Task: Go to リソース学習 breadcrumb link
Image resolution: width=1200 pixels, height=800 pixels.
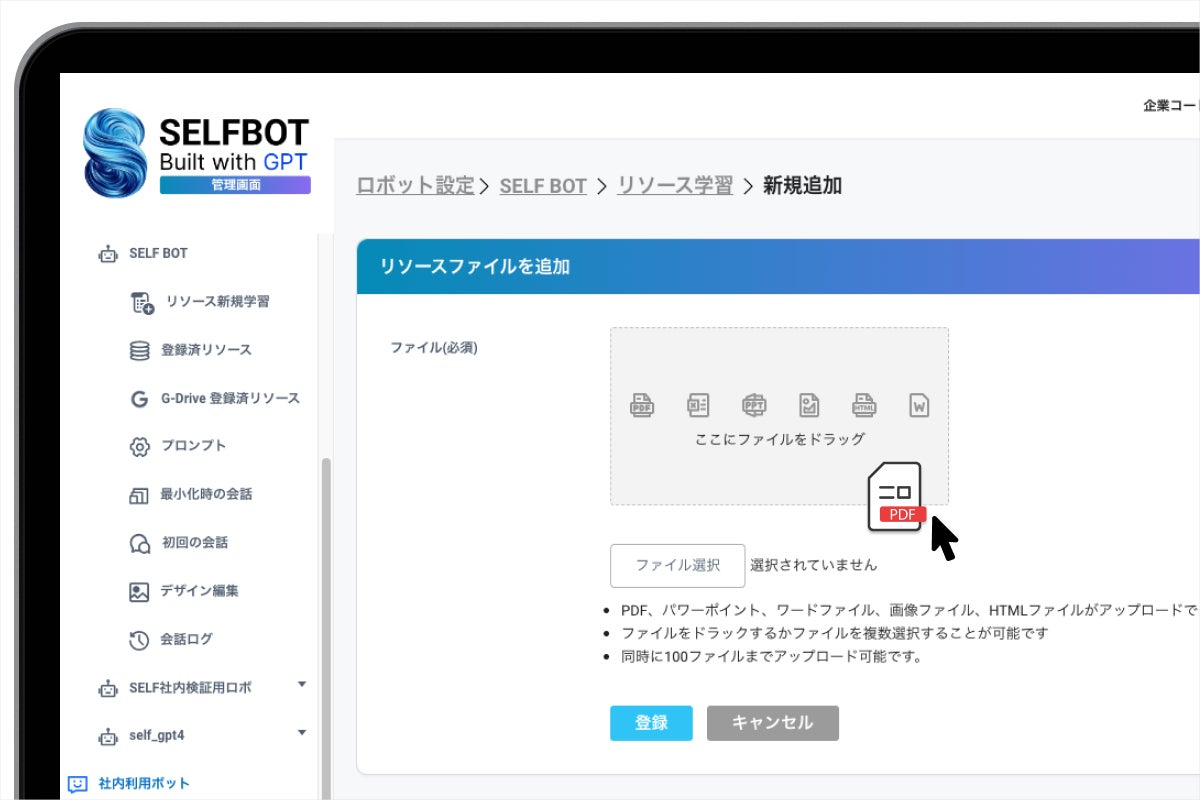Action: click(x=675, y=186)
